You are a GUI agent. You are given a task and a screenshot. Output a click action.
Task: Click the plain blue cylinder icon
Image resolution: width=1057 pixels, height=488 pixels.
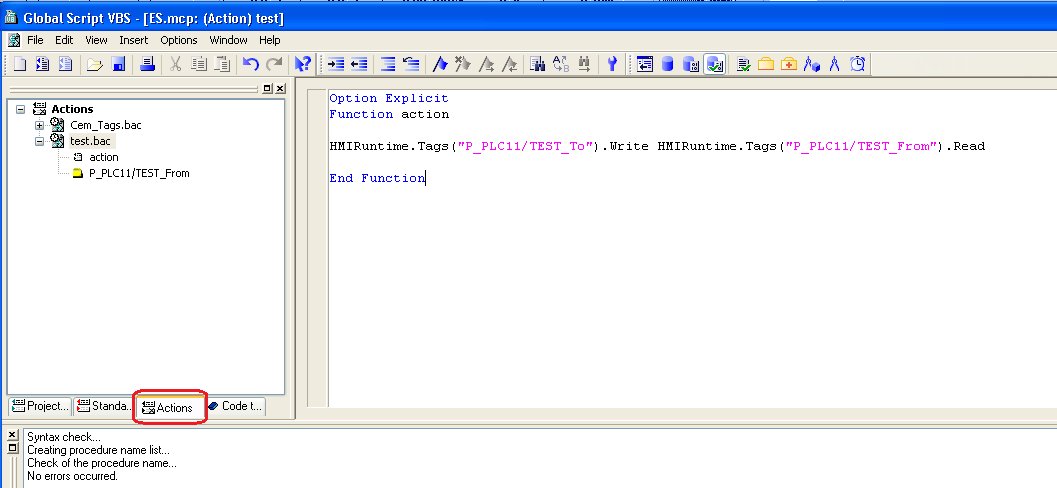(x=668, y=64)
